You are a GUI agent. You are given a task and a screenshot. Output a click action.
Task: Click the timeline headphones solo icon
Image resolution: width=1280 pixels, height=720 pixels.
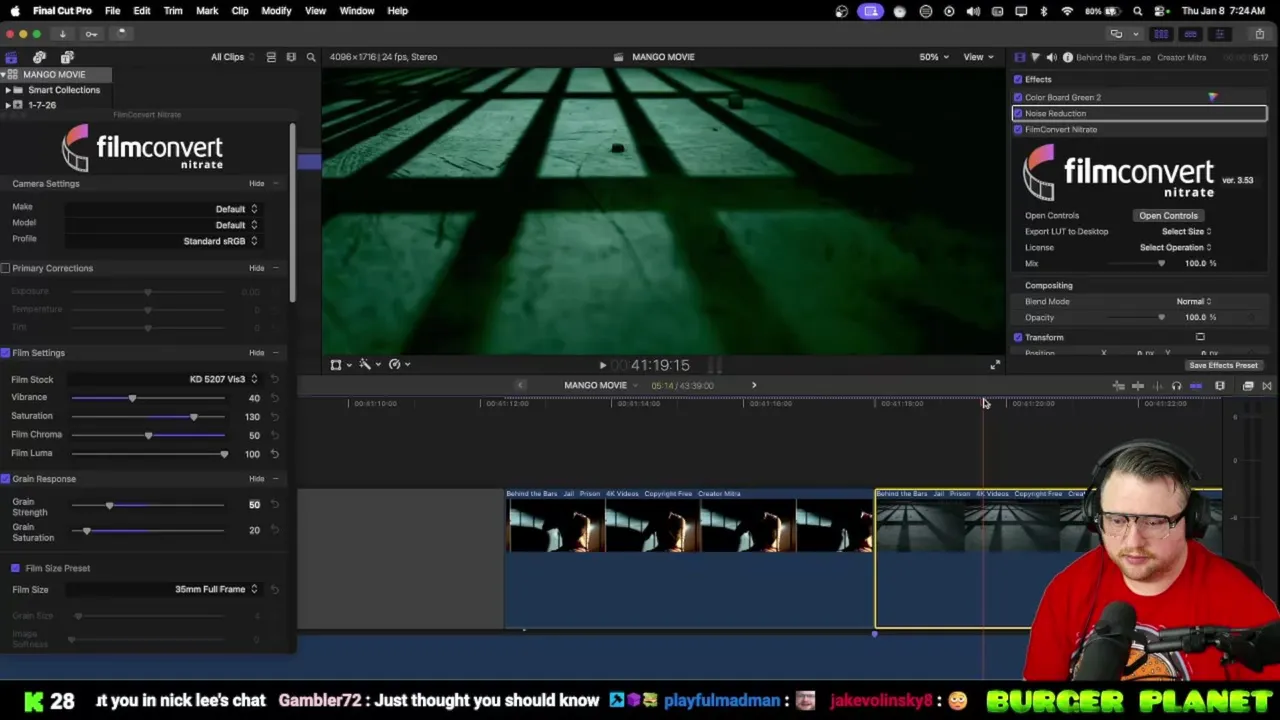point(1176,386)
